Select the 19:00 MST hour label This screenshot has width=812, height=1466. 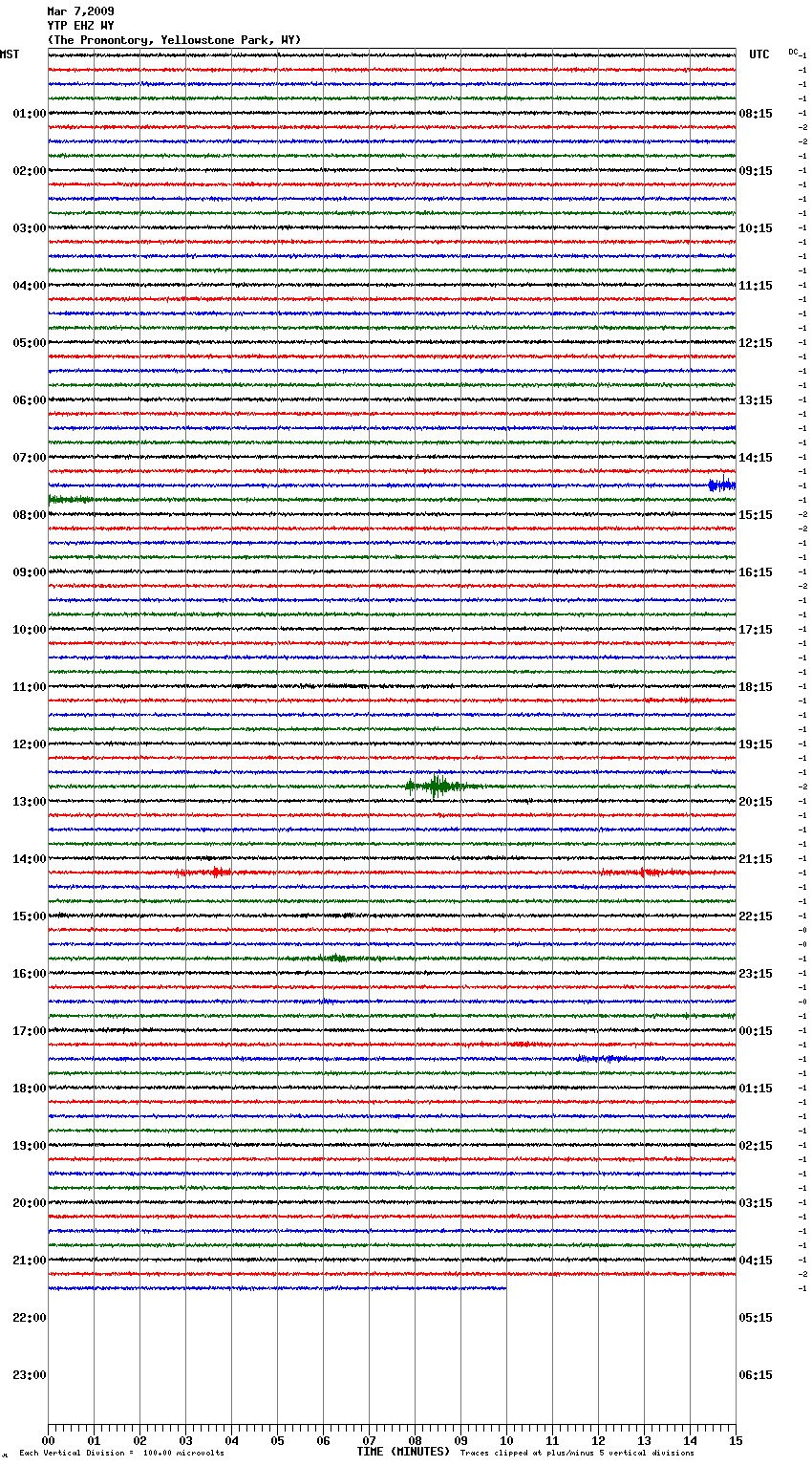[x=30, y=1146]
